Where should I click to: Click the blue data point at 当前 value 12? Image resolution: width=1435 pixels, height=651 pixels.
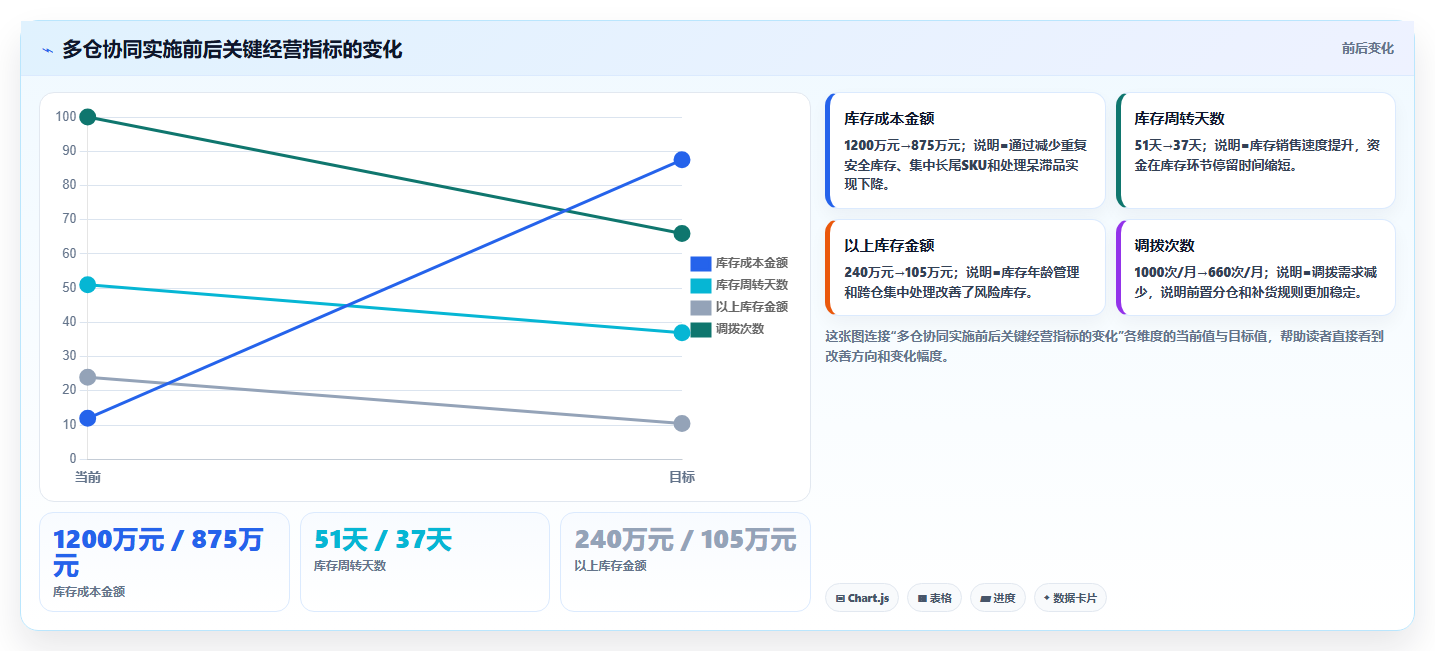88,418
